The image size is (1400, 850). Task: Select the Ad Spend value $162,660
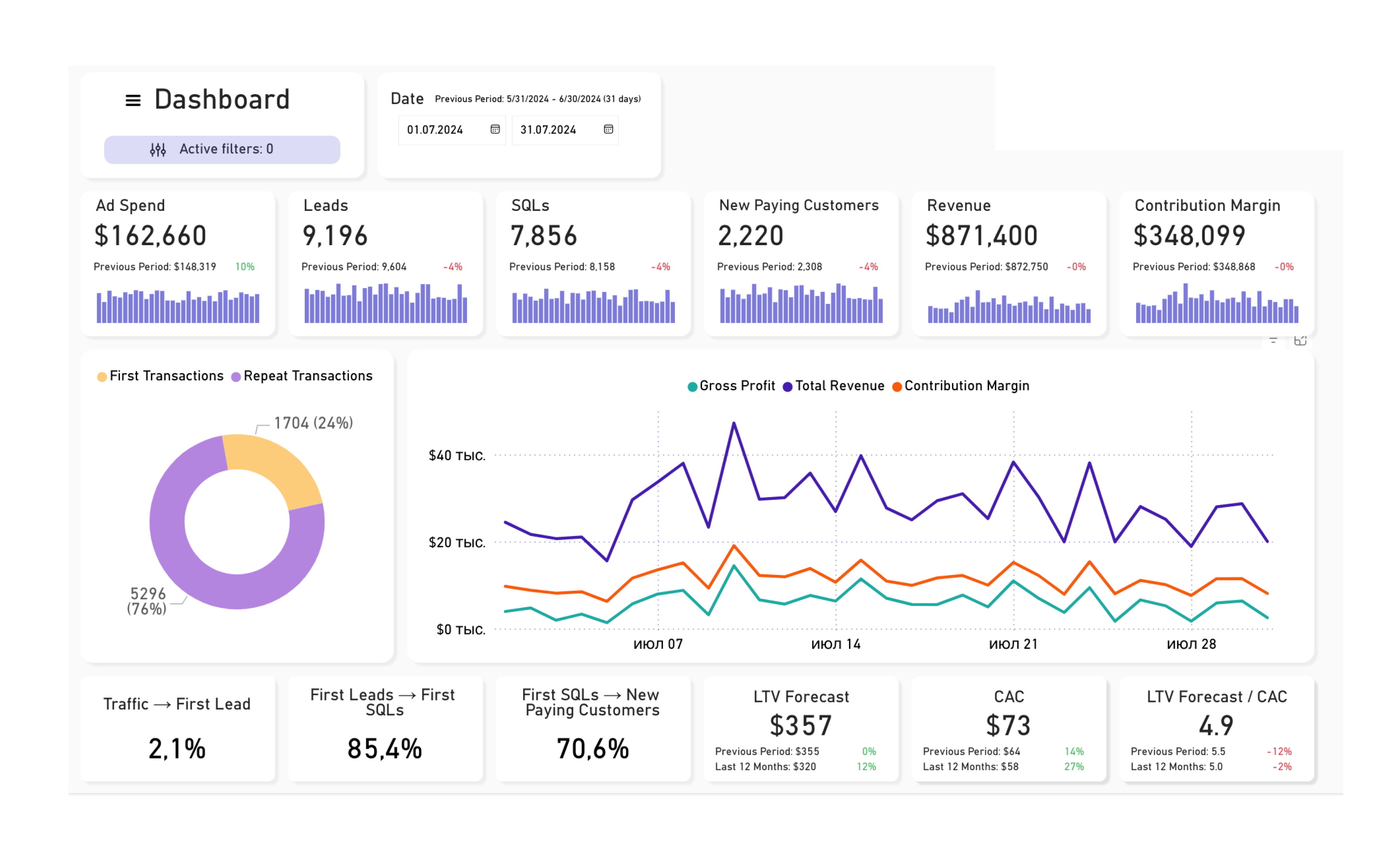click(150, 236)
